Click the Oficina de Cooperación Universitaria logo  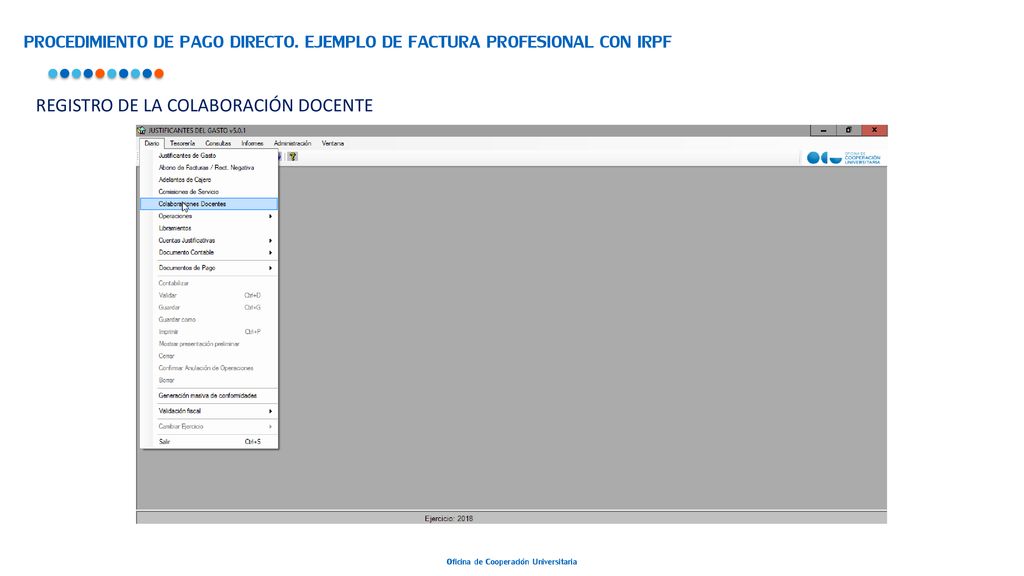click(x=843, y=157)
